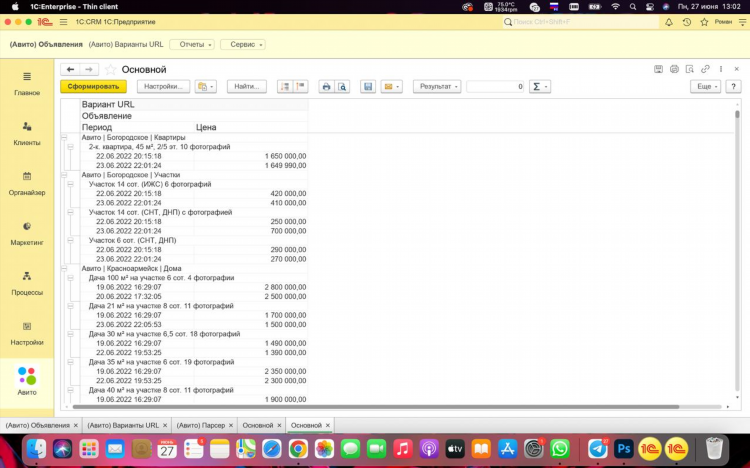Screen dimensions: 750x468
Task: Close the (Авито) Парсер tab
Action: pyautogui.click(x=231, y=425)
